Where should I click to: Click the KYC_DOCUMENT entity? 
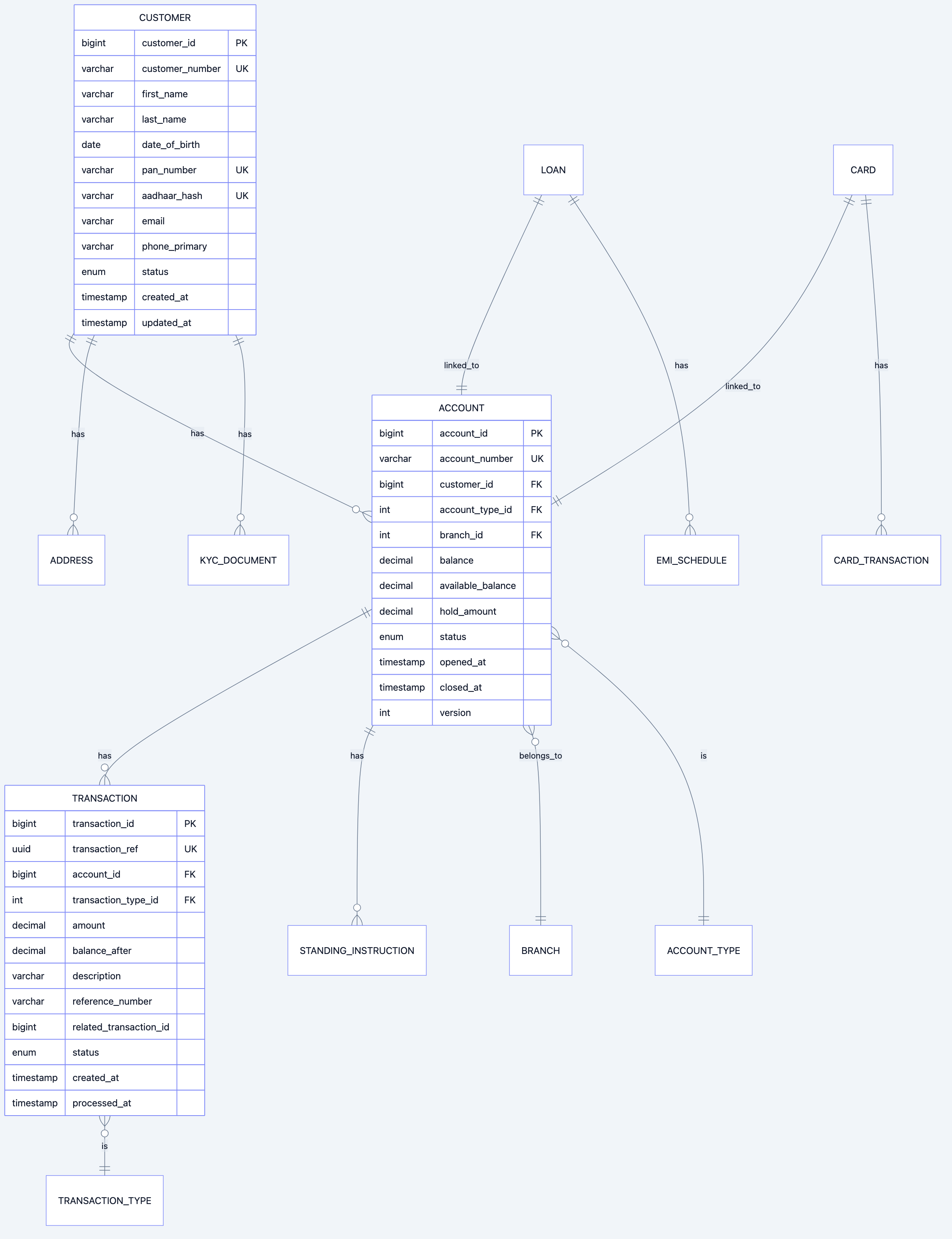pos(238,560)
